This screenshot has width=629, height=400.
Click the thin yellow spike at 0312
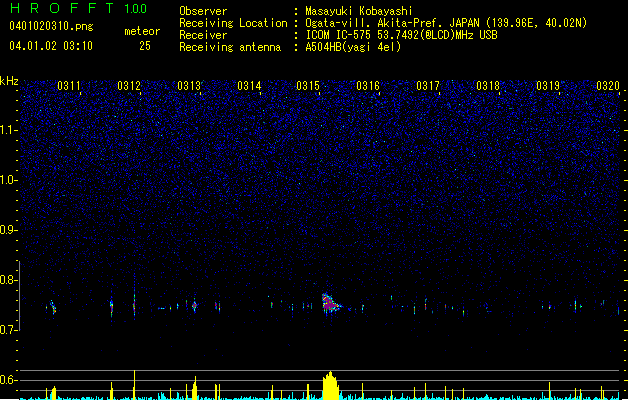point(134,385)
